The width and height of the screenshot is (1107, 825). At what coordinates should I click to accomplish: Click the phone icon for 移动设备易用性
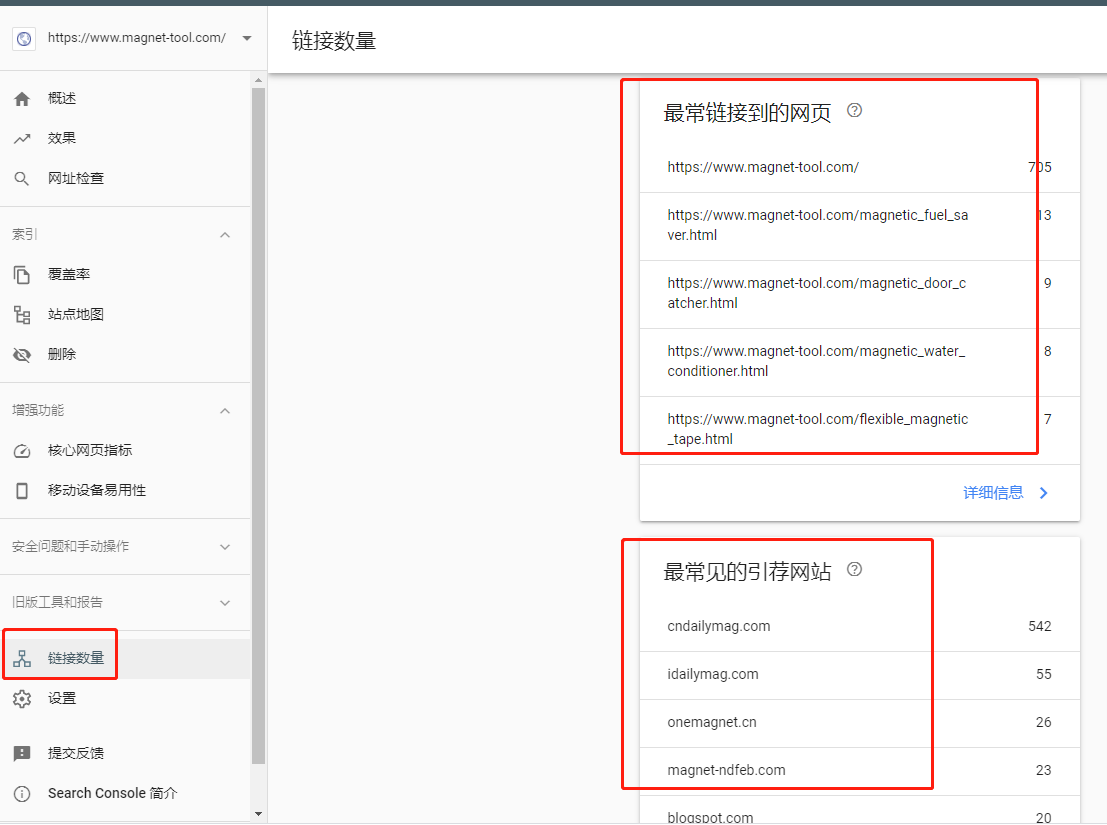22,490
